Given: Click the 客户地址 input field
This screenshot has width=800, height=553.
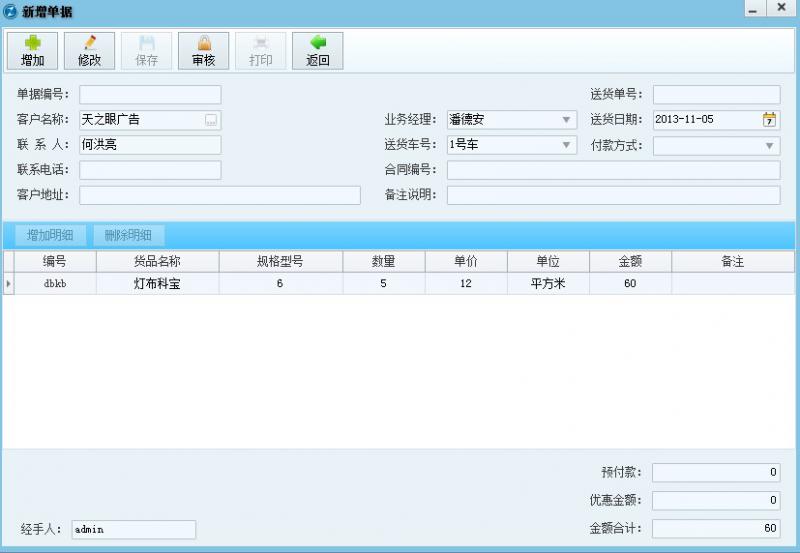Looking at the screenshot, I should (x=219, y=195).
